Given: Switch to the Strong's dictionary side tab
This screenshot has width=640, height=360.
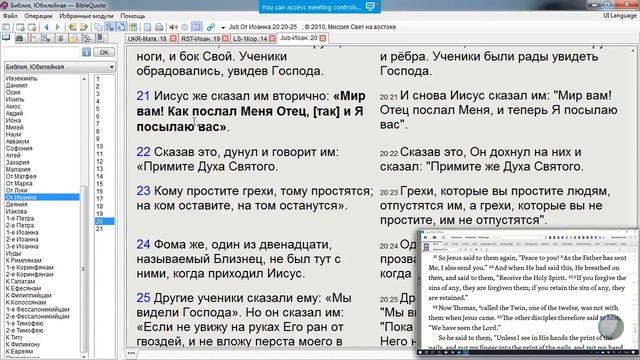Looking at the screenshot, I should 47,38.
